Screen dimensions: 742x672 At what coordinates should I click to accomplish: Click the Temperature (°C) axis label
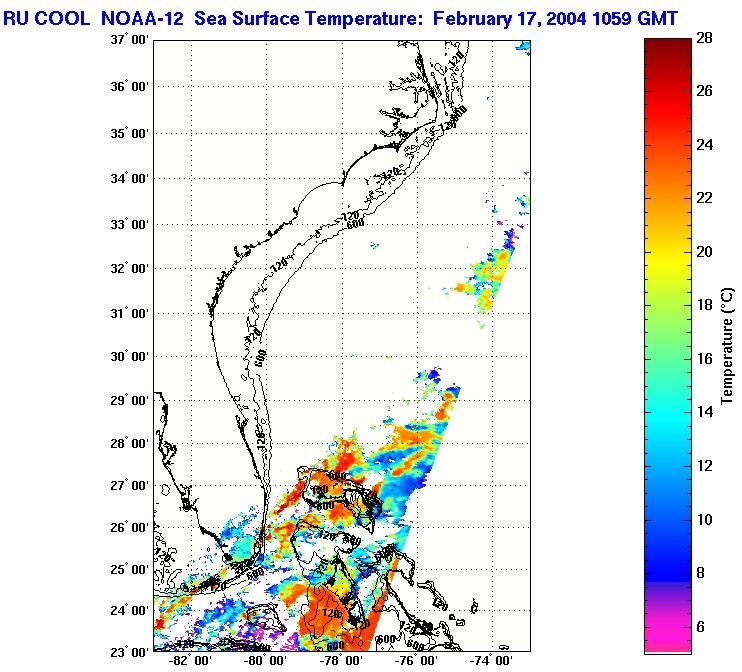click(x=729, y=345)
